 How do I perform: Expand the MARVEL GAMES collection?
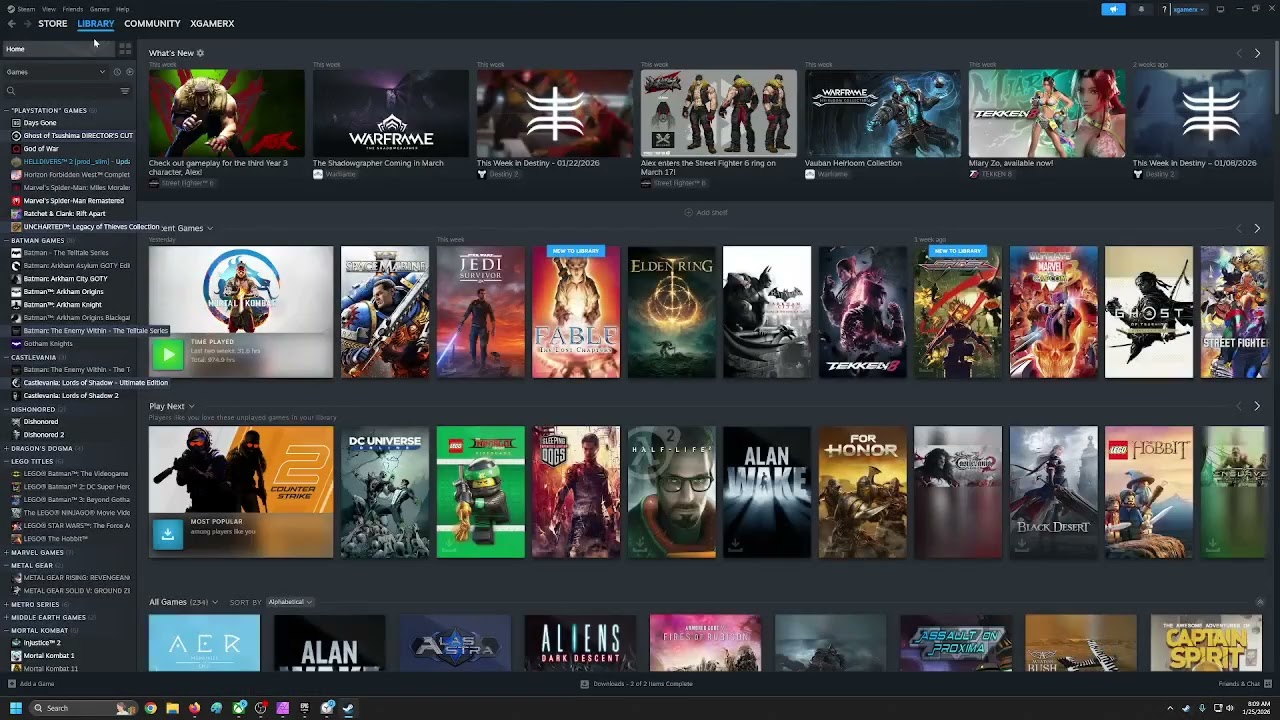coord(6,552)
